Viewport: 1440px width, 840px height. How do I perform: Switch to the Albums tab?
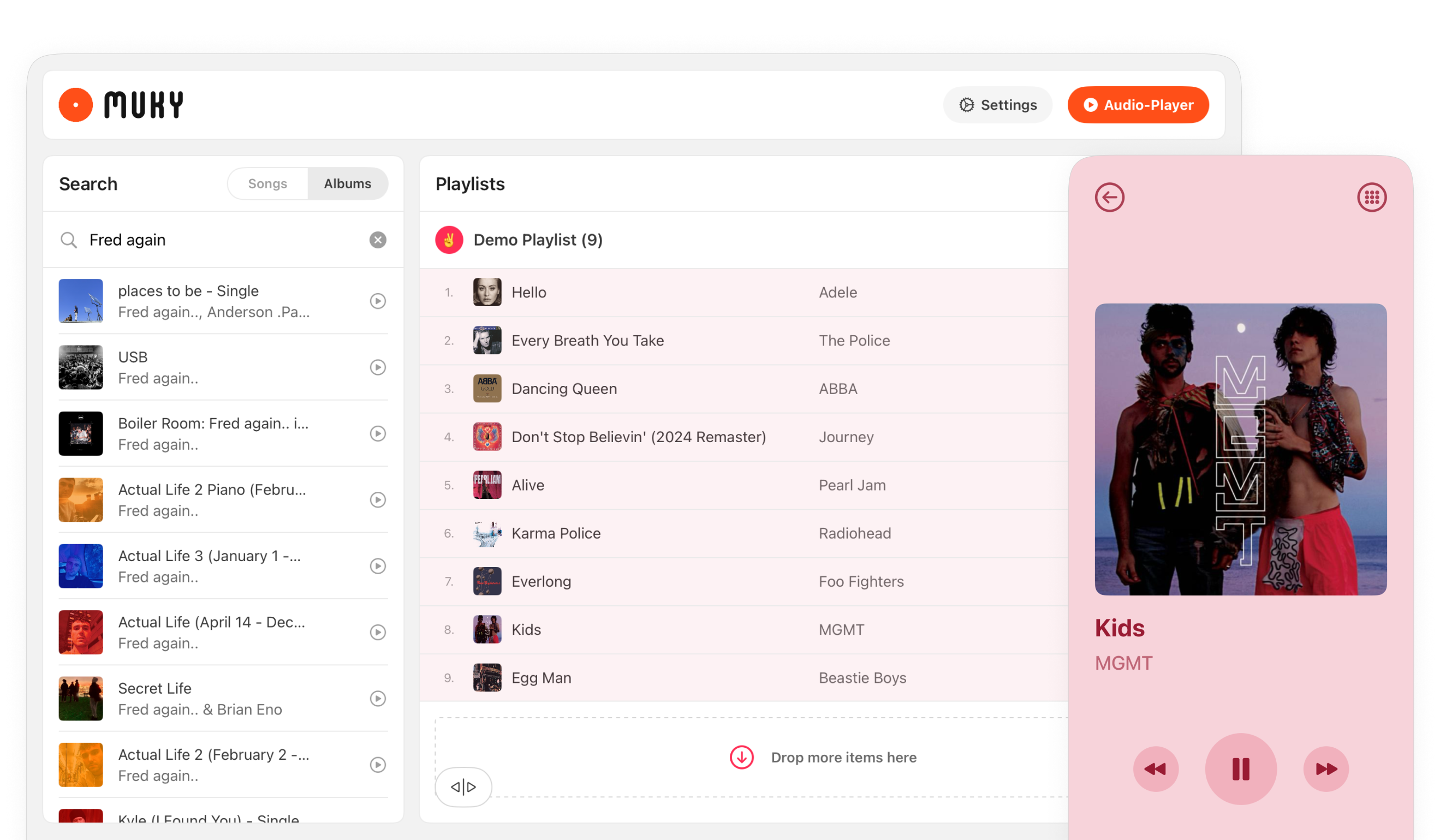click(347, 183)
